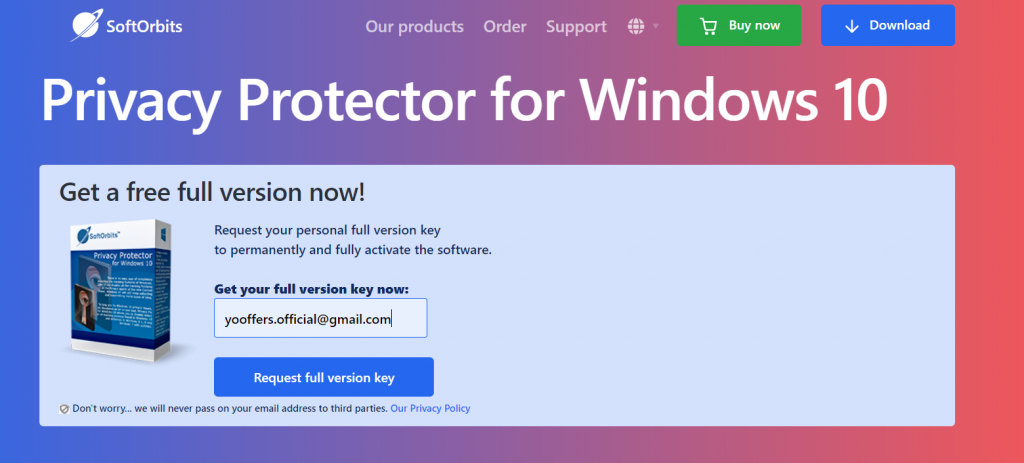Viewport: 1024px width, 463px height.
Task: Click the SoftOrbits planet logo icon
Action: [86, 25]
